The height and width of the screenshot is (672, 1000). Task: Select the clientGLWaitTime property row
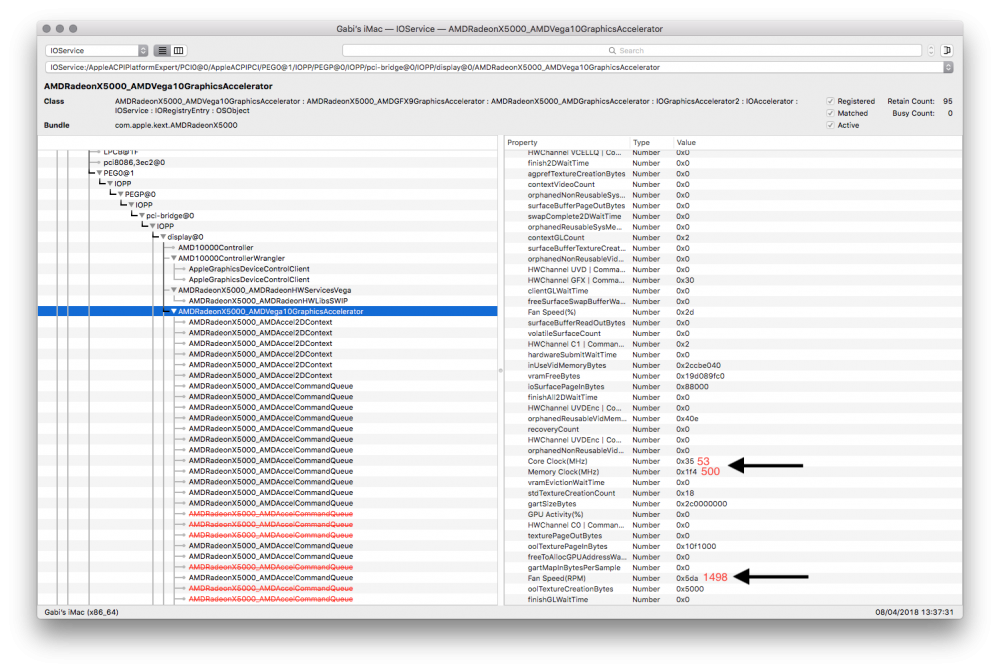pyautogui.click(x=733, y=291)
